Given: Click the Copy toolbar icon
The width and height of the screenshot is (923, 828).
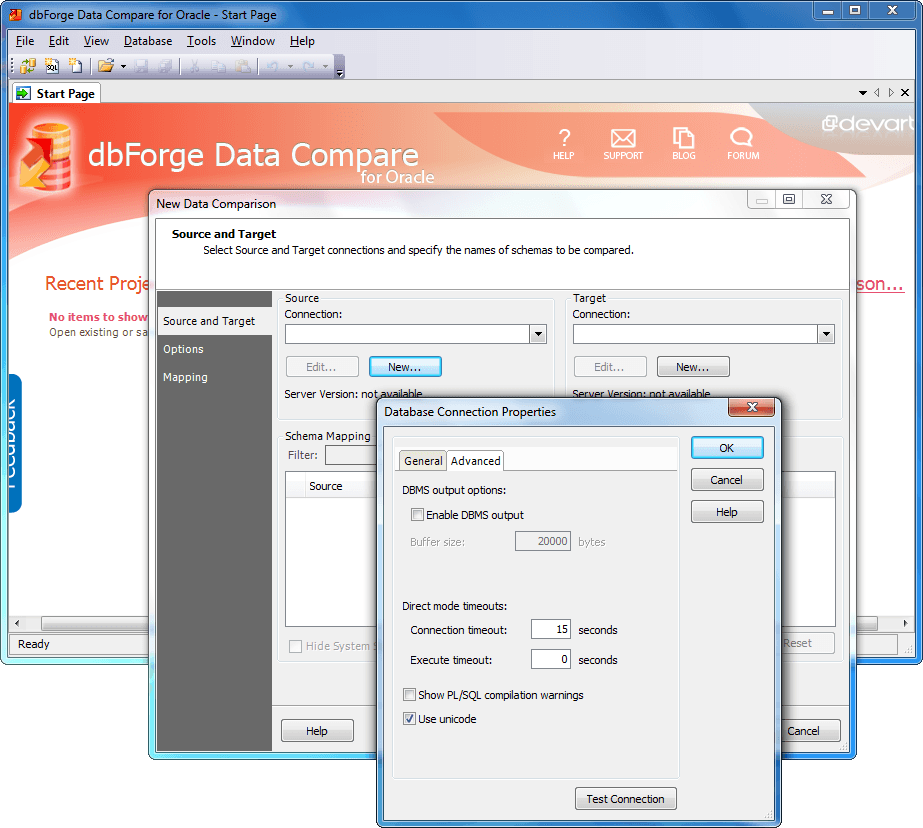Looking at the screenshot, I should tap(218, 66).
